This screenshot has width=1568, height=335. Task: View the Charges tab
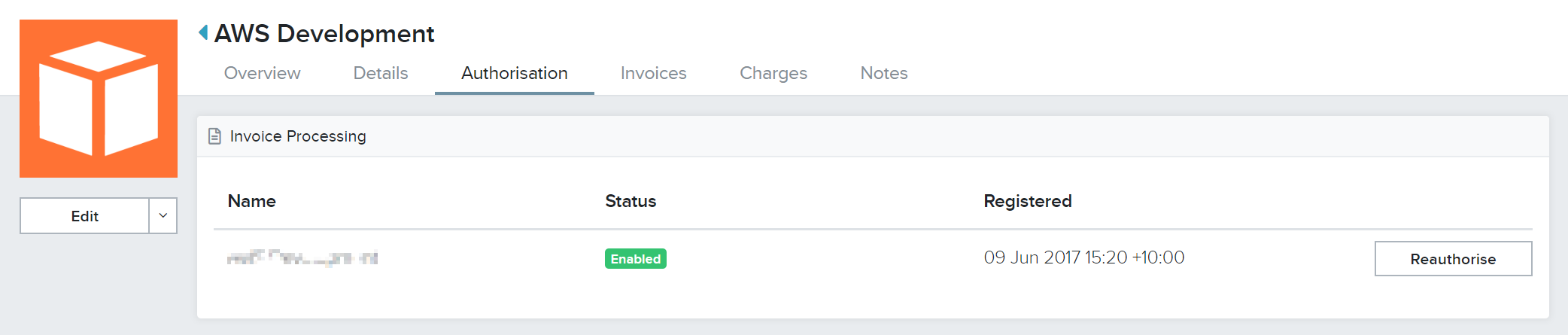pos(773,73)
